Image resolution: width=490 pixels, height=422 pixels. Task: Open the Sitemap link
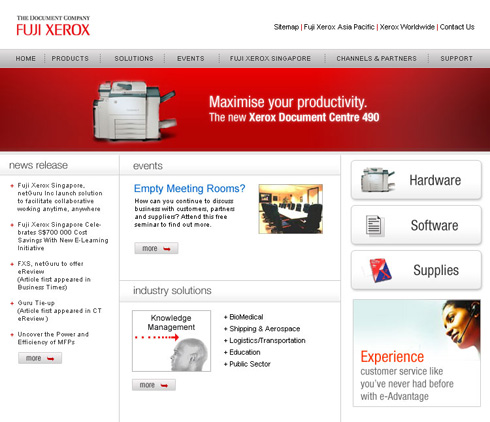286,27
